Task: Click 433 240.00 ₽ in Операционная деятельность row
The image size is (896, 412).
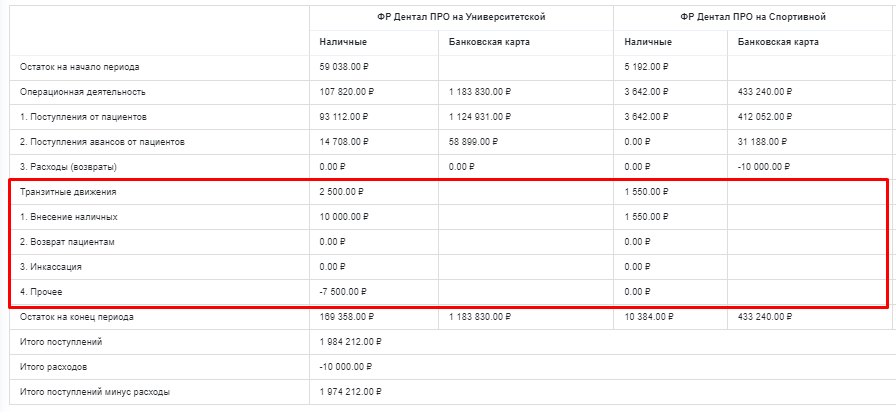Action: (765, 92)
